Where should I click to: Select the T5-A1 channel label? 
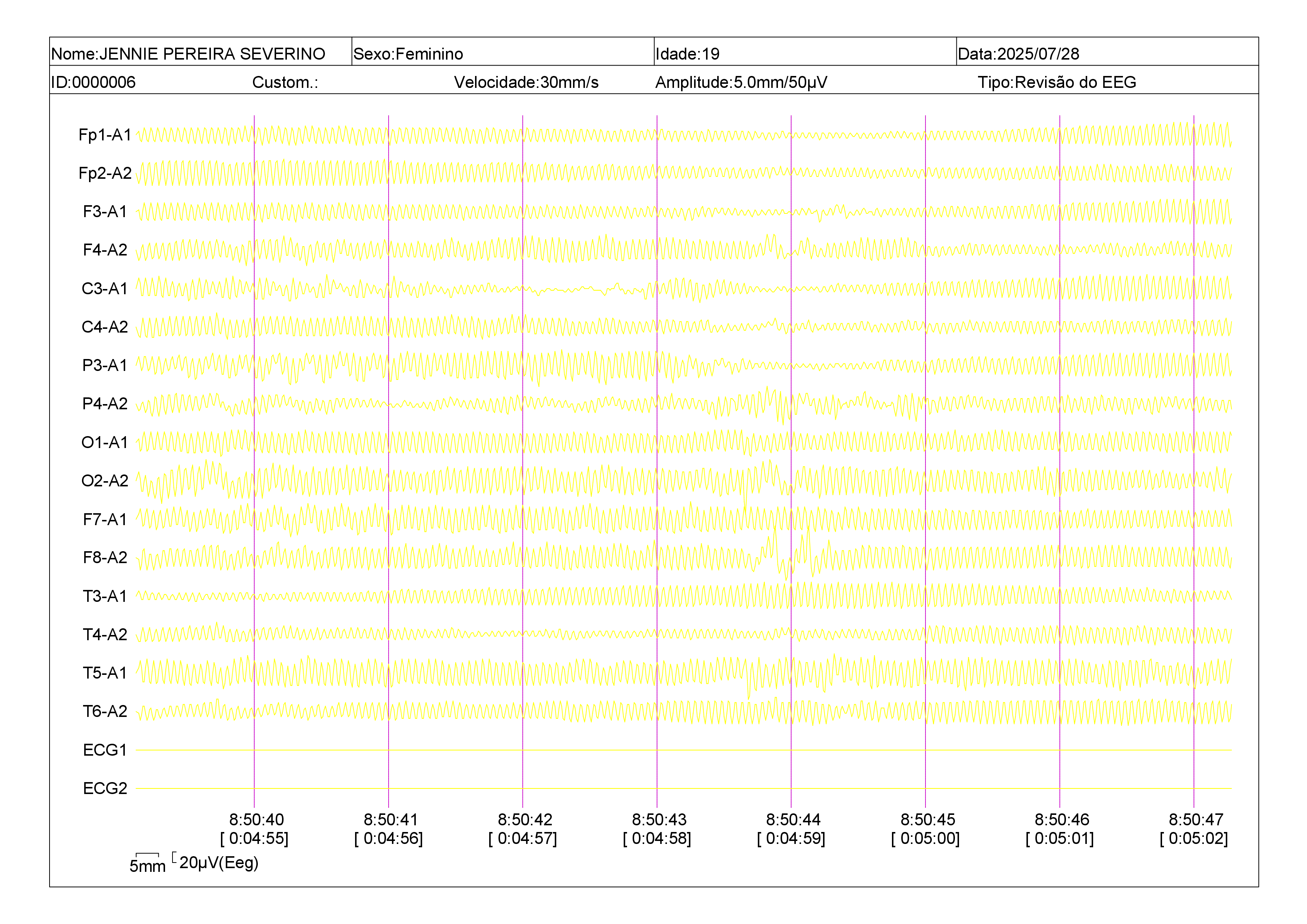coord(105,673)
